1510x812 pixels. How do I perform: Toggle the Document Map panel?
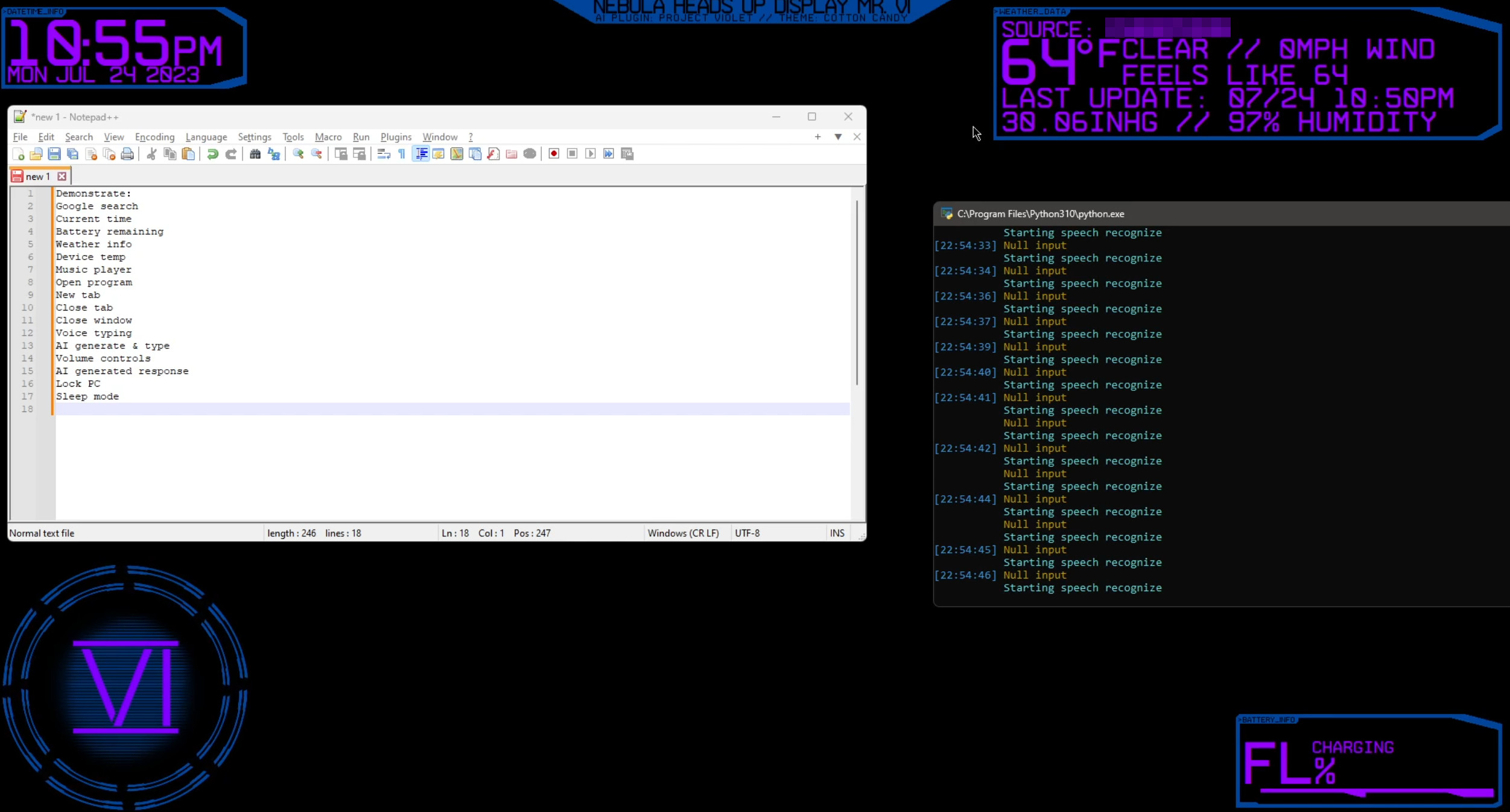click(x=457, y=154)
